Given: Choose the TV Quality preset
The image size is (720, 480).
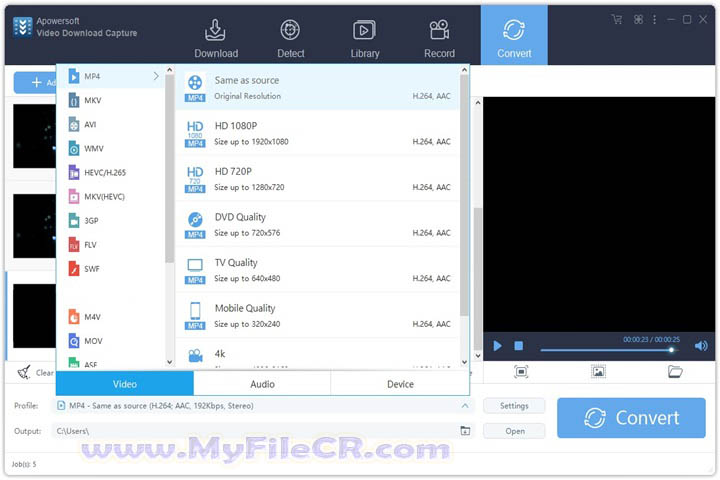Looking at the screenshot, I should (x=317, y=270).
